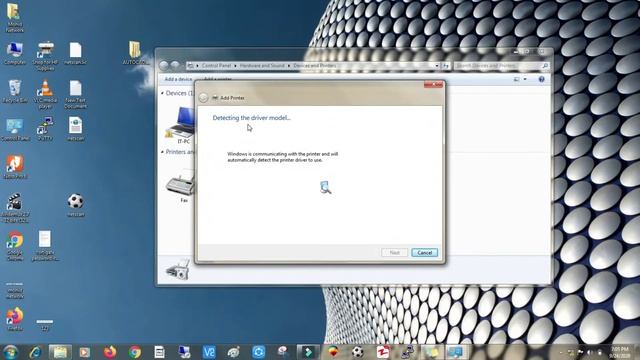Open the address bar history dropdown
The height and width of the screenshot is (360, 640).
pyautogui.click(x=437, y=66)
